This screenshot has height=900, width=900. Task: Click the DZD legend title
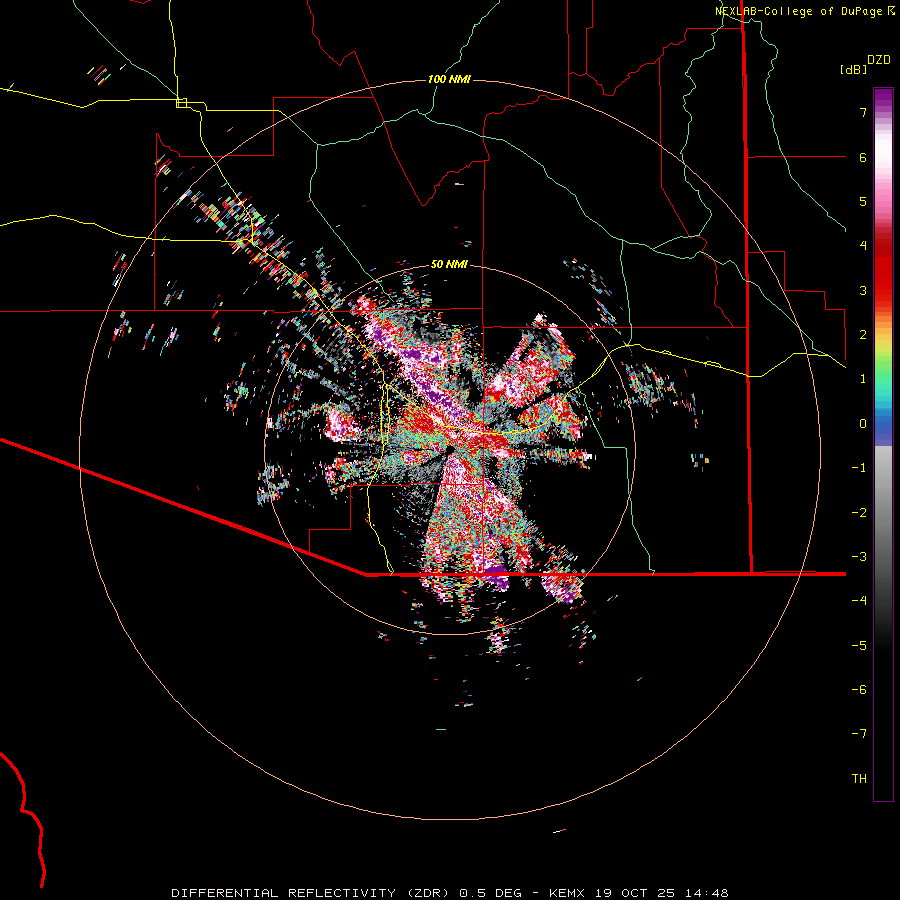click(879, 60)
